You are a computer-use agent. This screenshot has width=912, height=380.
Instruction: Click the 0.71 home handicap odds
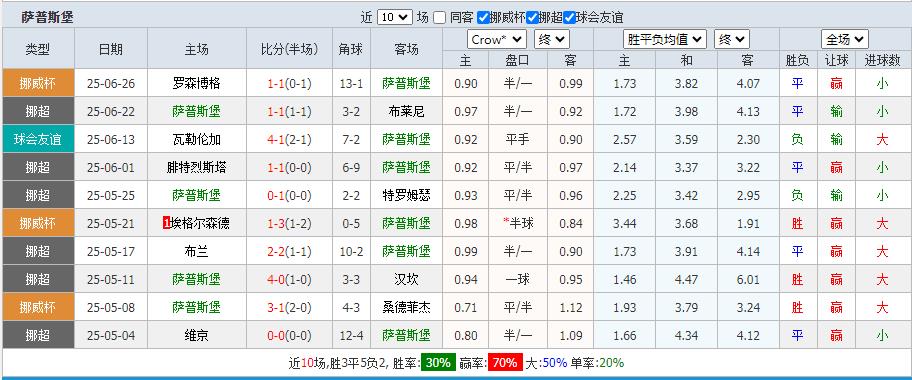pyautogui.click(x=465, y=307)
